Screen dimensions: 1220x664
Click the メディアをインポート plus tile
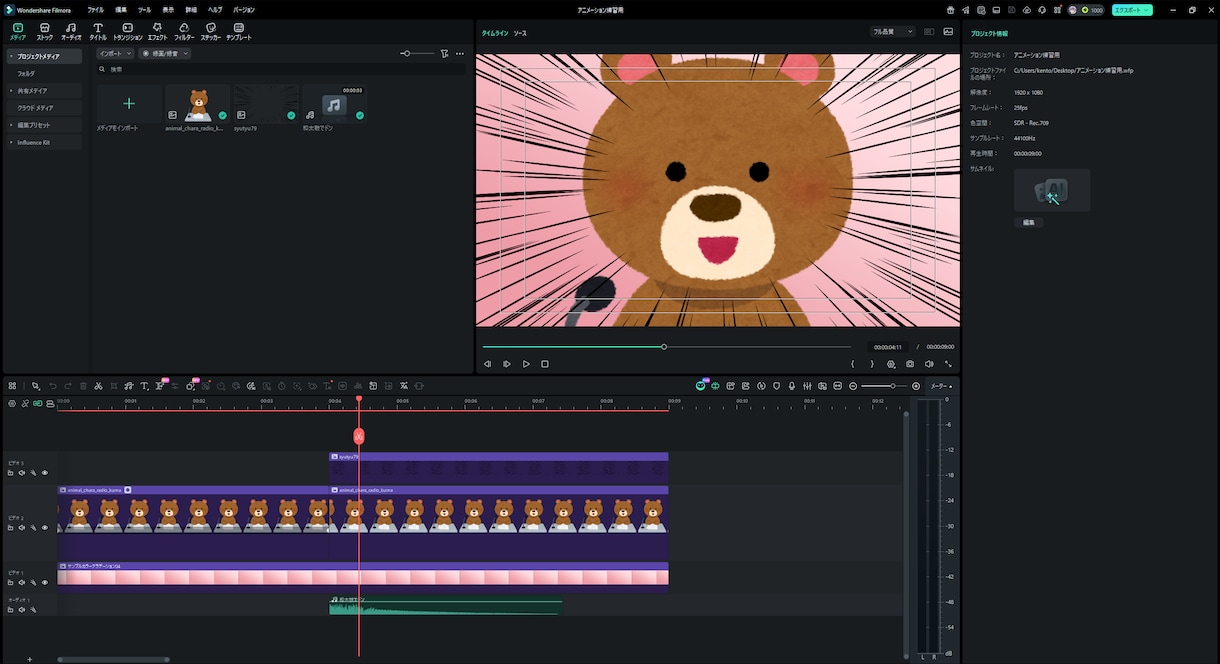click(x=129, y=104)
